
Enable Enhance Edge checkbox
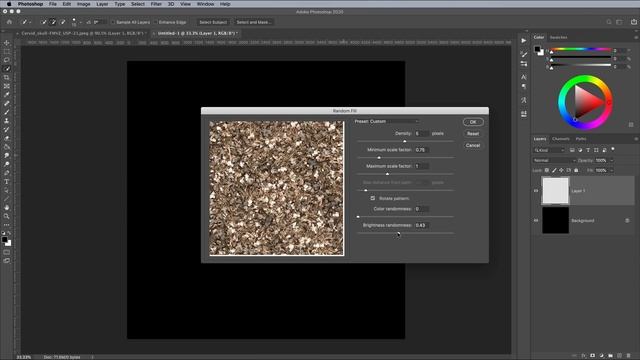click(x=156, y=22)
